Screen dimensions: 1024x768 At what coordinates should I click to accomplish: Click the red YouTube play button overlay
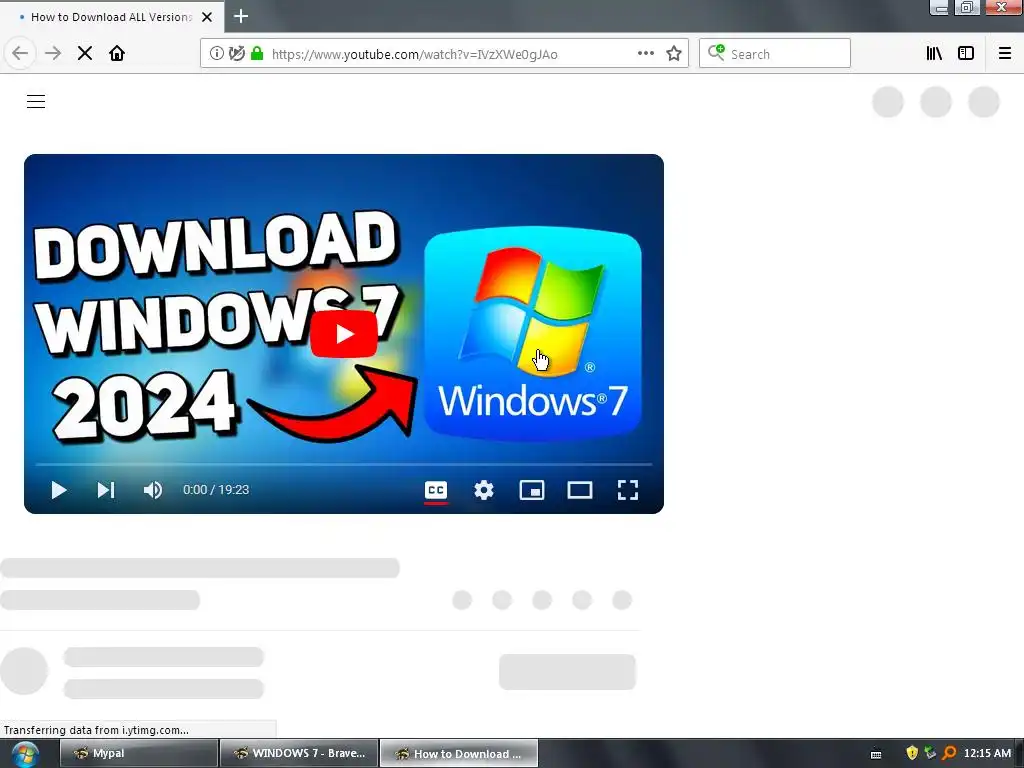(x=344, y=334)
